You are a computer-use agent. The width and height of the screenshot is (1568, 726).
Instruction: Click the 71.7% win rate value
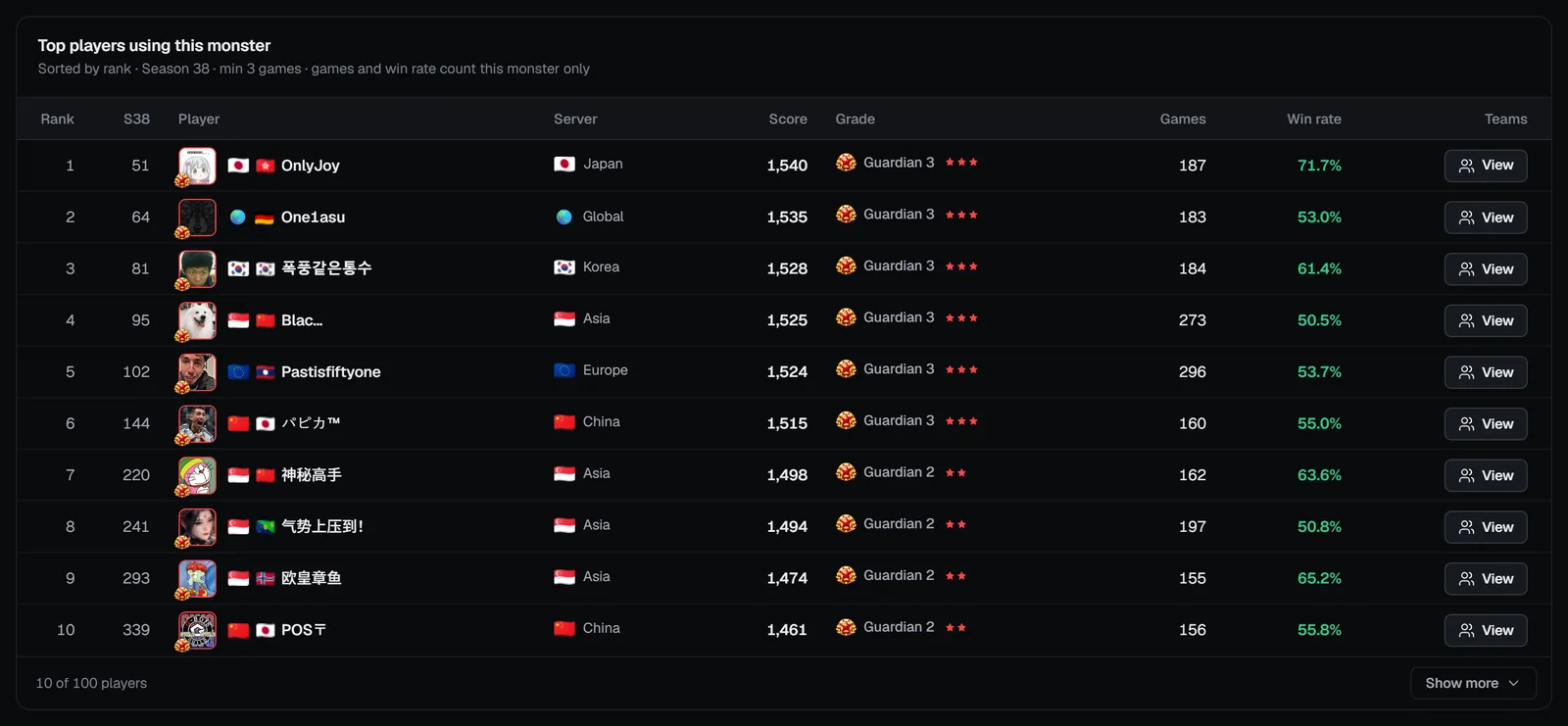click(x=1319, y=166)
